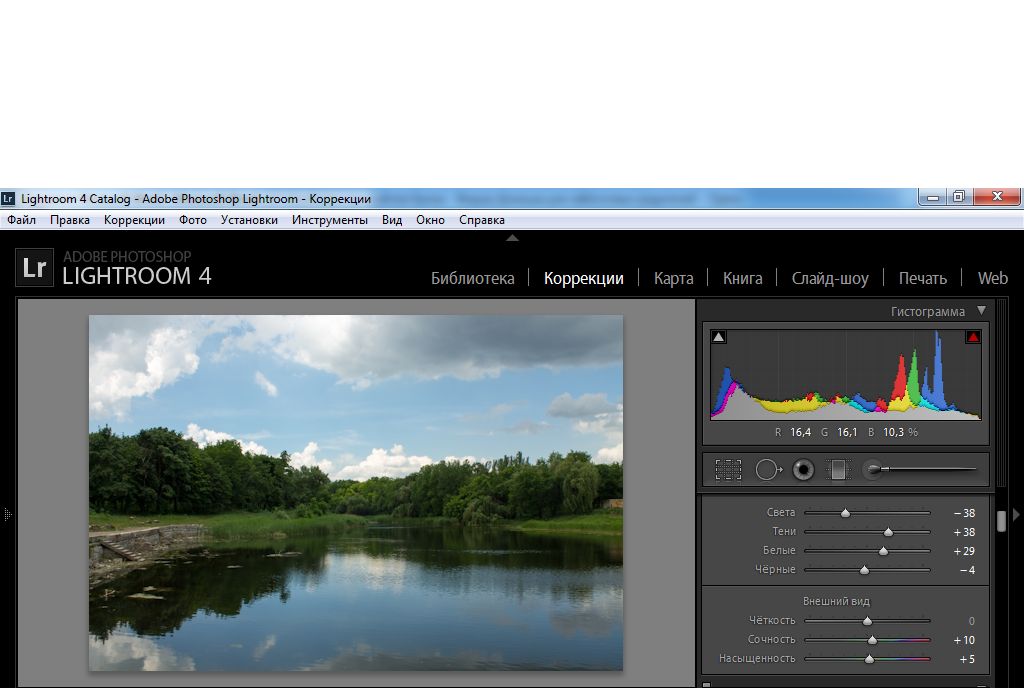Show the left panel via edge arrow

(x=7, y=514)
